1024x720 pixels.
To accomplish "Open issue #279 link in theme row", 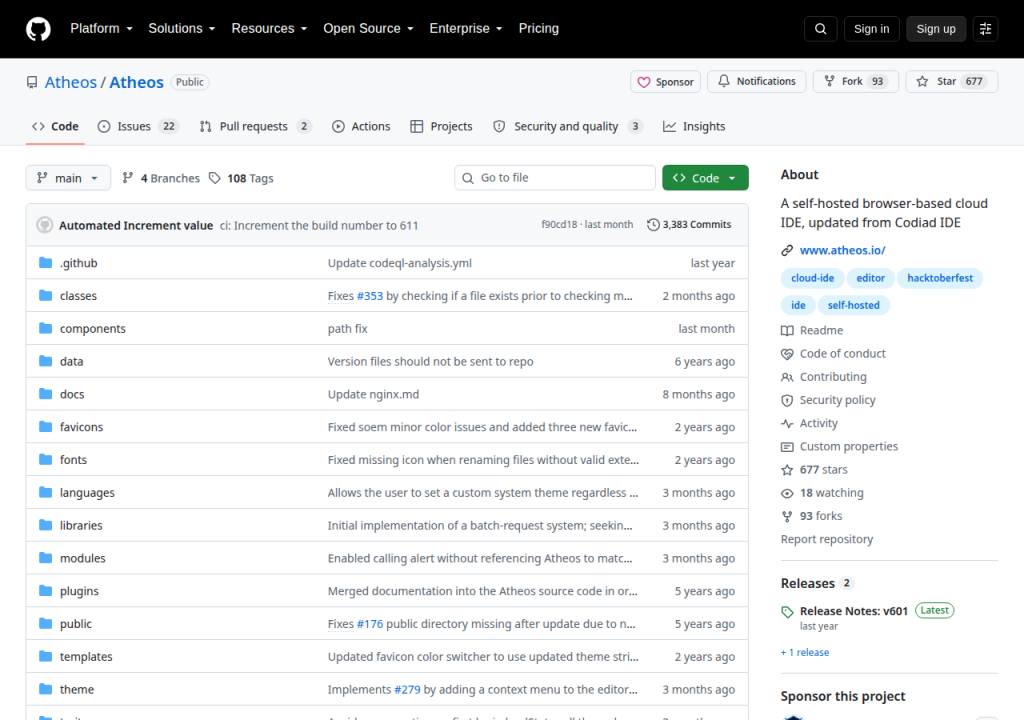I will click(x=408, y=689).
